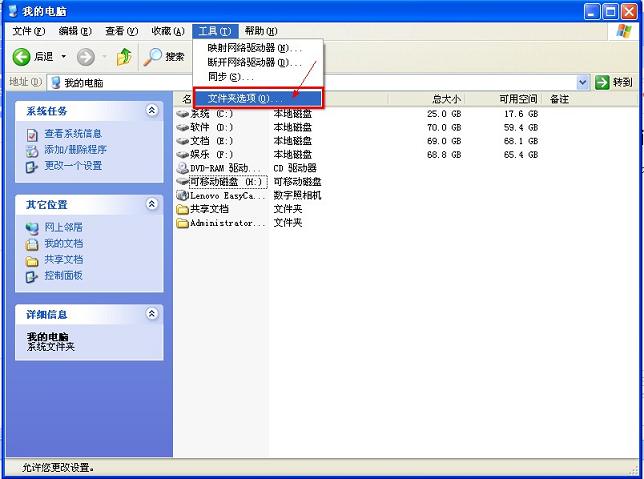Screen dimensions: 644x479
Task: Click the green Go arrow button
Action: [602, 82]
